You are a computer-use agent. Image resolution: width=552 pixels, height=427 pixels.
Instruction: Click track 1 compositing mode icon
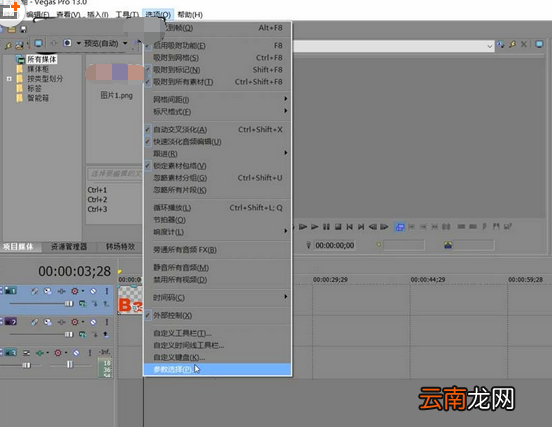[82, 303]
